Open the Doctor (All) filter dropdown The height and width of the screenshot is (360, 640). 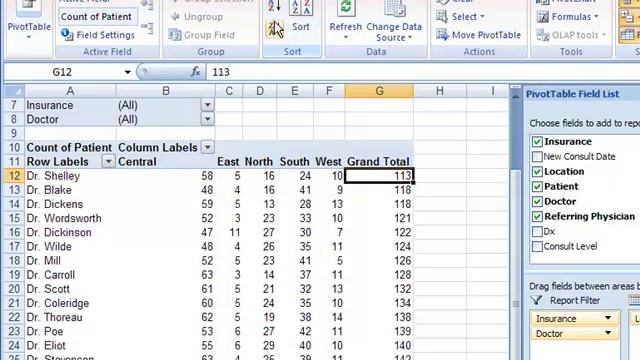(207, 119)
